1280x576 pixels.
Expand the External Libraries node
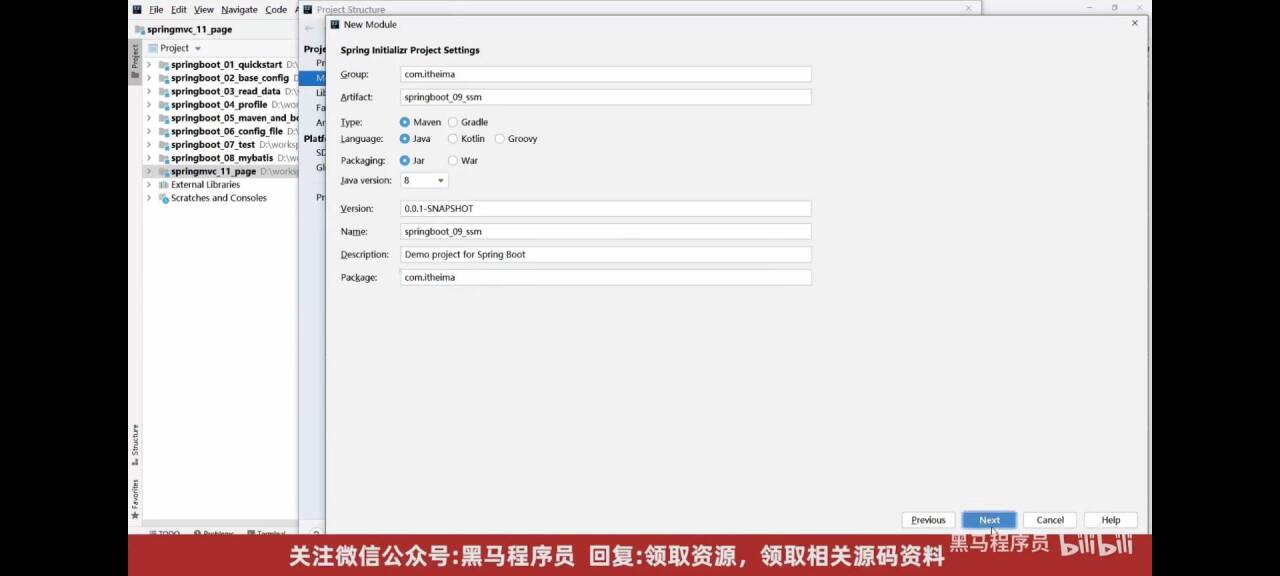149,185
